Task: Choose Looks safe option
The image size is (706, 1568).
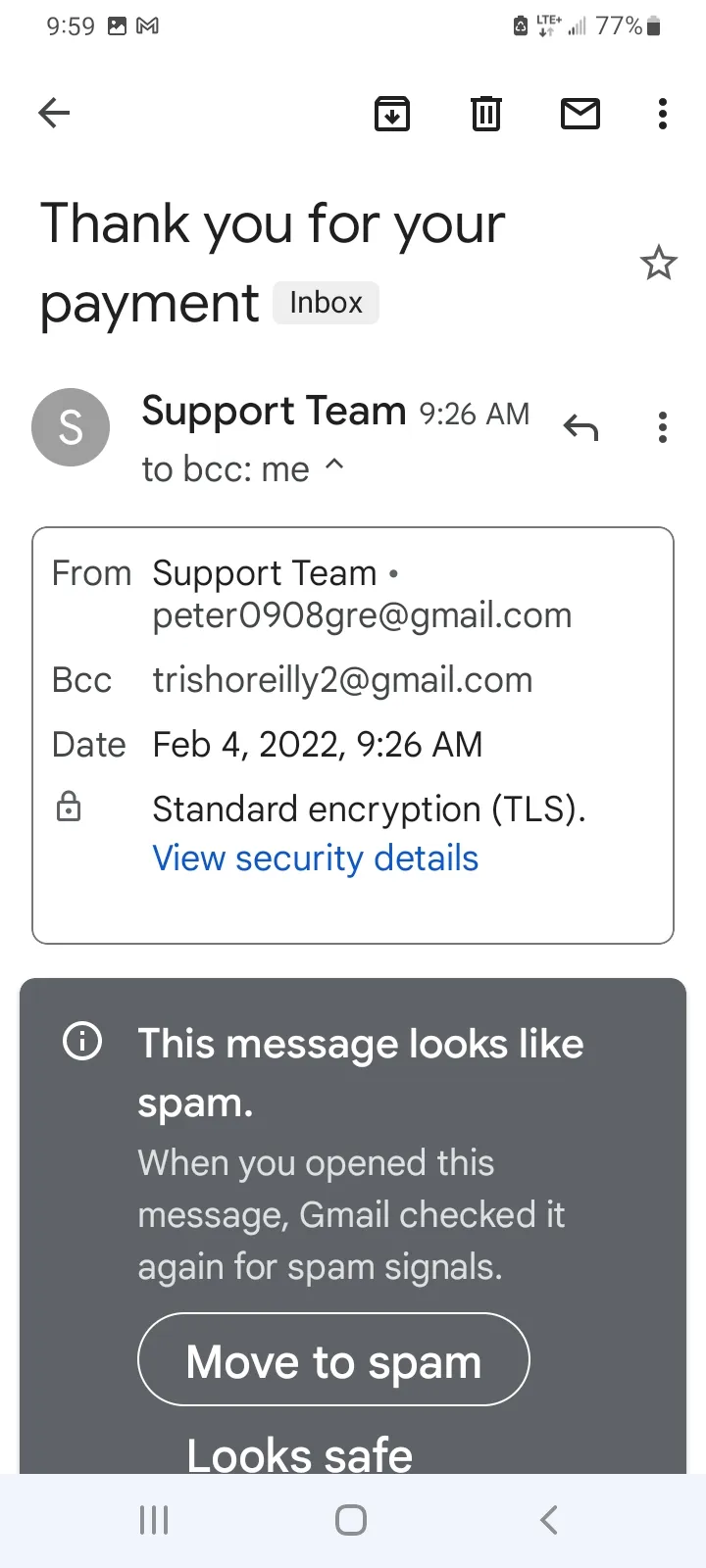Action: tap(299, 1454)
